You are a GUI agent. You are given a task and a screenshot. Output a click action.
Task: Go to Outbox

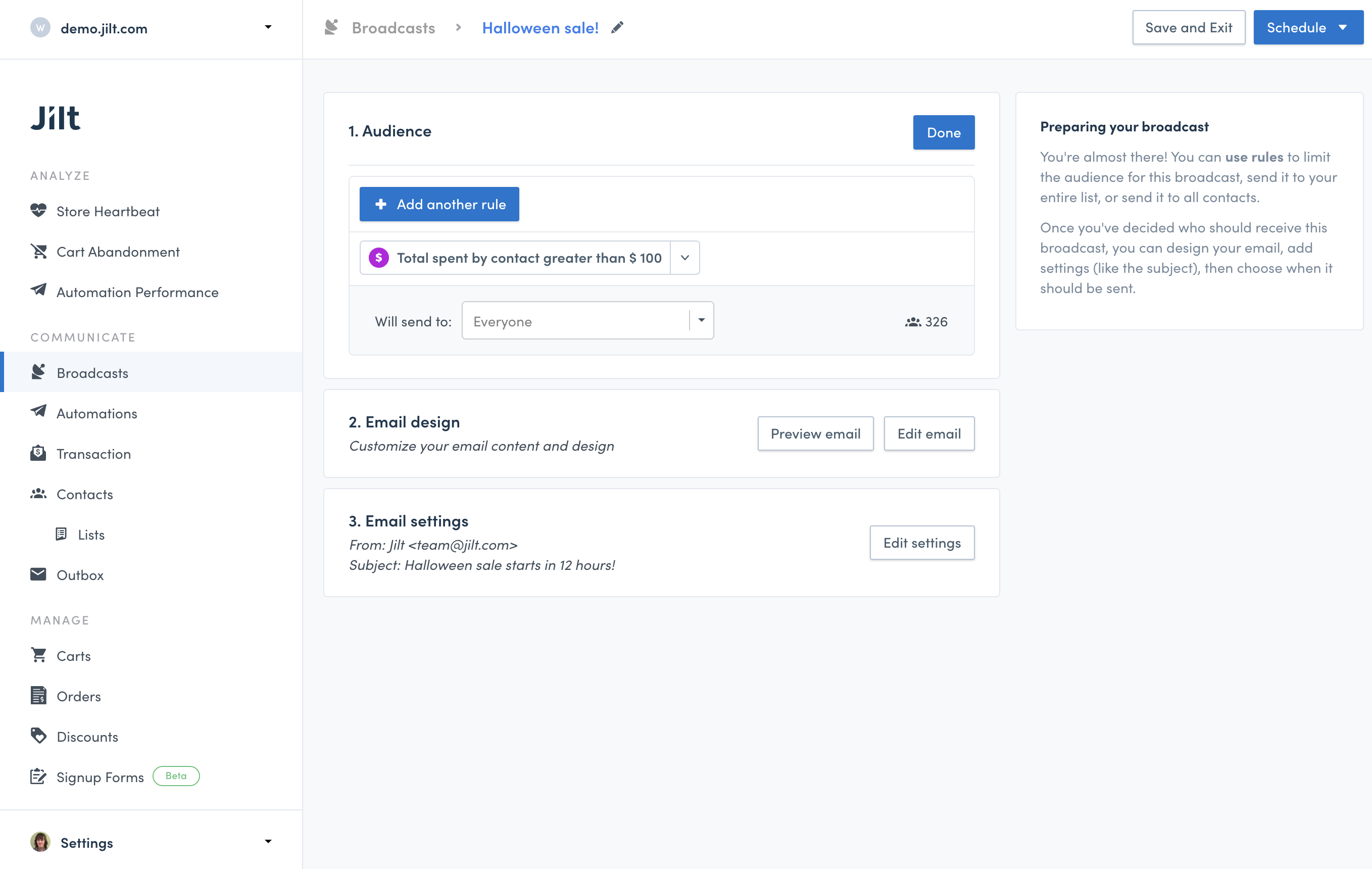(x=80, y=575)
